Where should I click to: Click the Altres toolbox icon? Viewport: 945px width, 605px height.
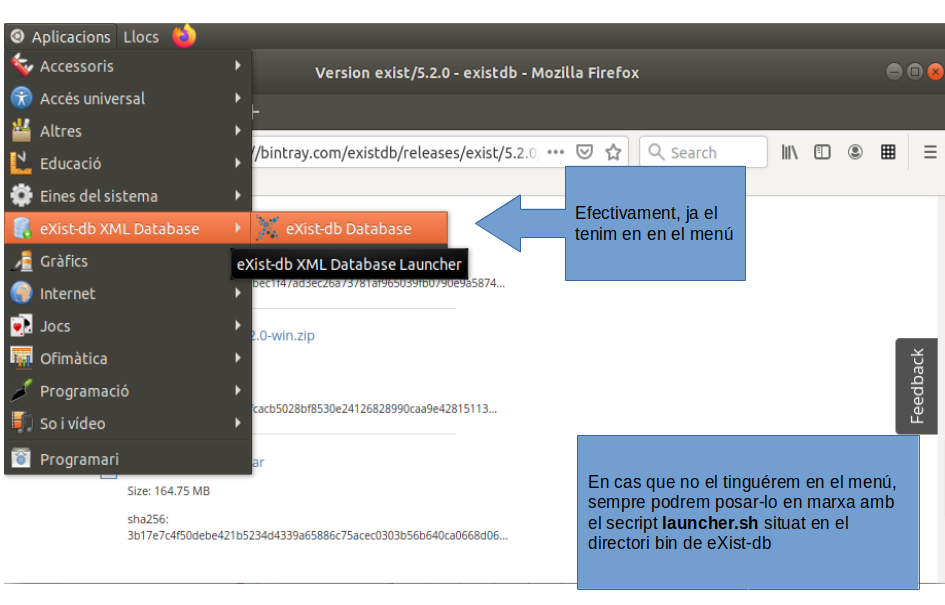click(21, 130)
